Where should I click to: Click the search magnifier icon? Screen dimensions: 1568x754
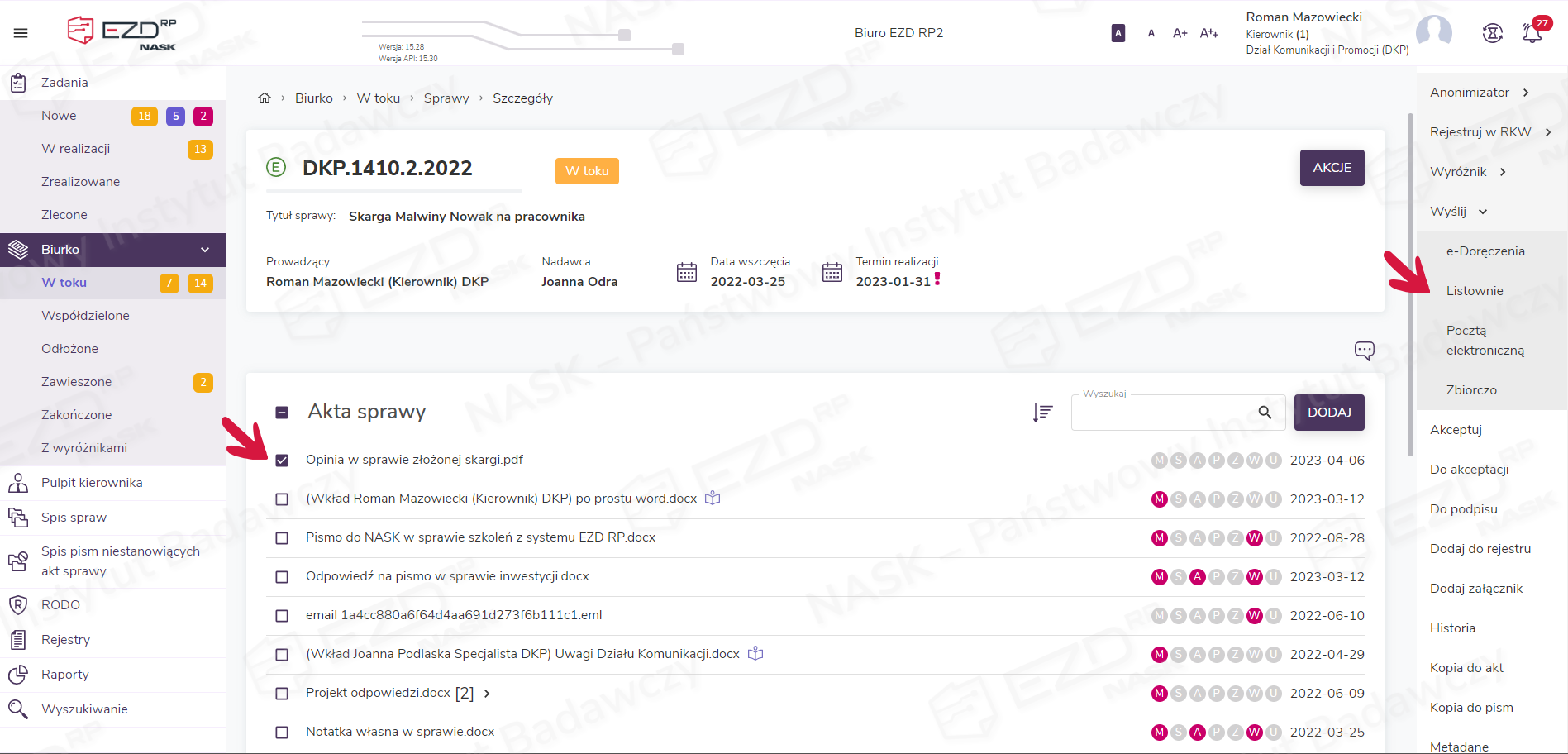point(1265,413)
